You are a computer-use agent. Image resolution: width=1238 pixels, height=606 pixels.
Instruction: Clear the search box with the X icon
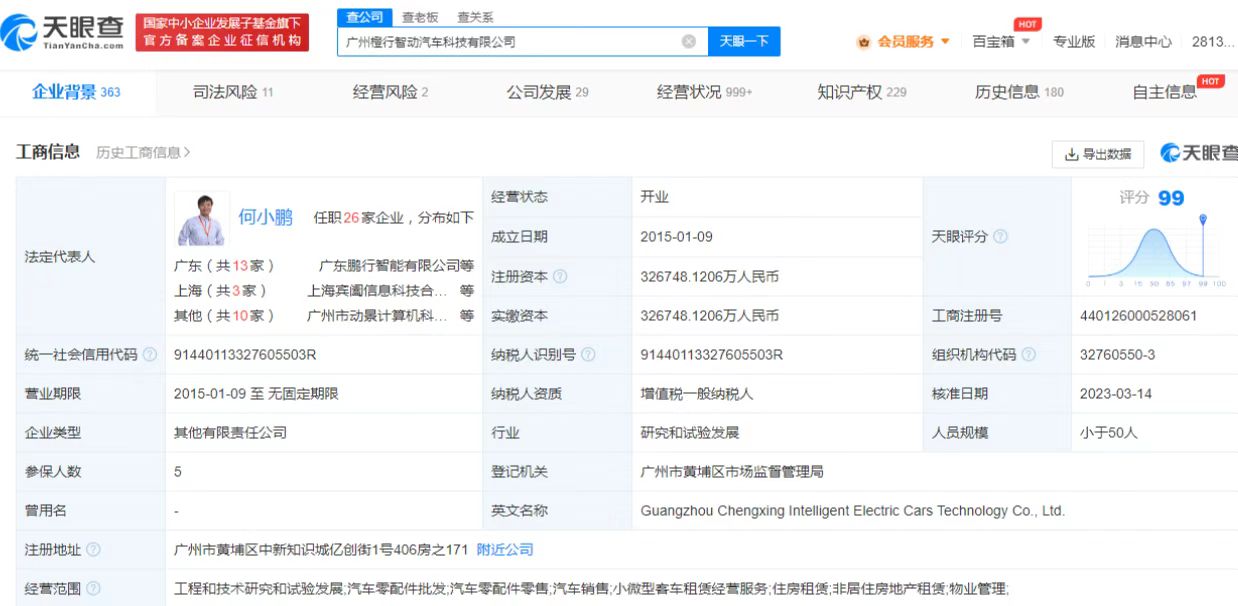(688, 41)
